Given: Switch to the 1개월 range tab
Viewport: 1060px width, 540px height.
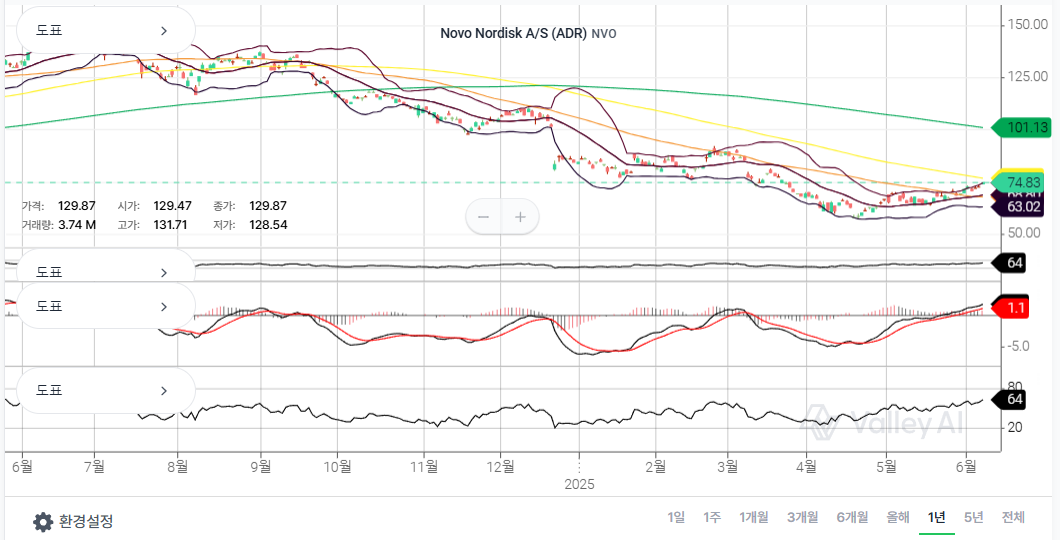Looking at the screenshot, I should [754, 517].
